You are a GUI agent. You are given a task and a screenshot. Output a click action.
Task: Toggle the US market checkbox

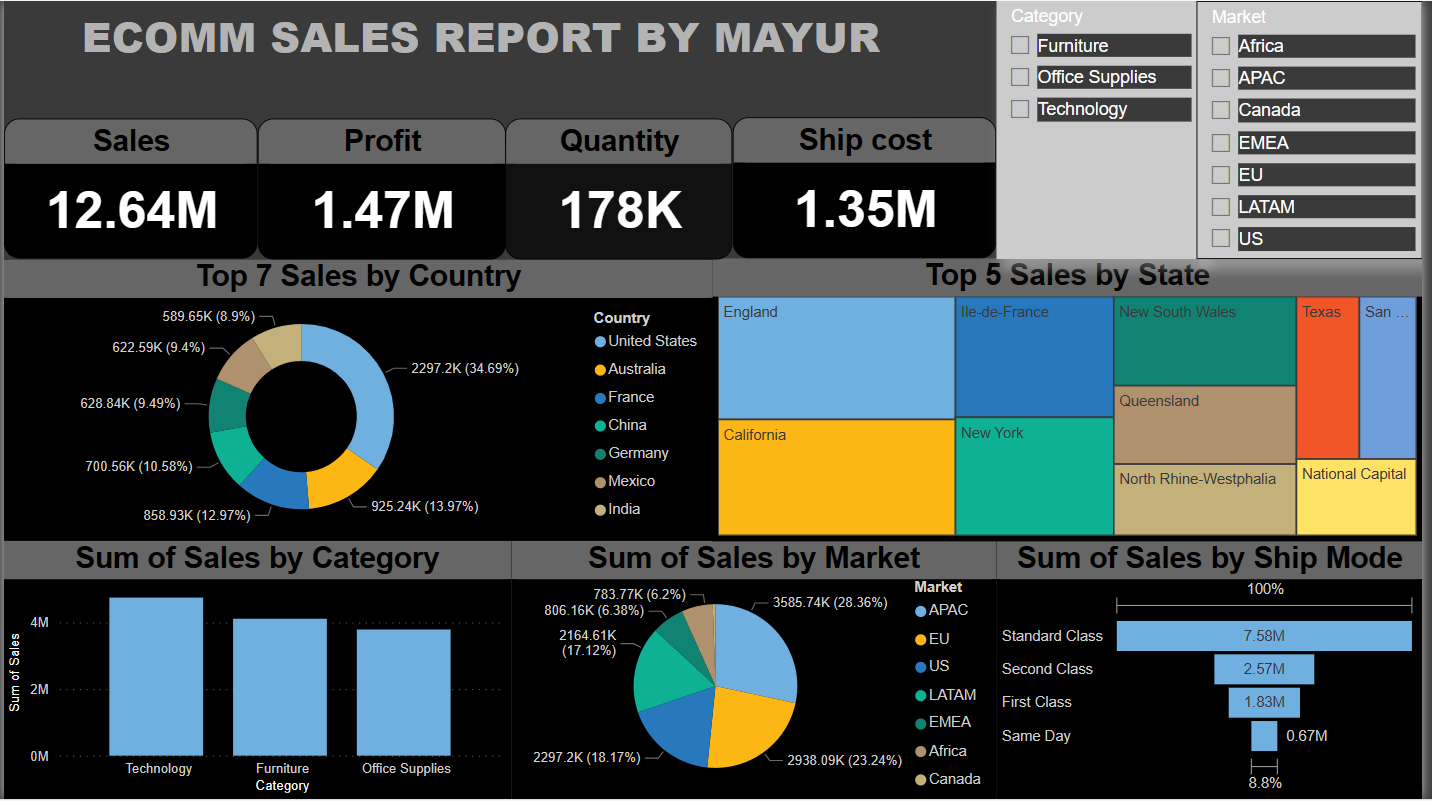pyautogui.click(x=1221, y=239)
